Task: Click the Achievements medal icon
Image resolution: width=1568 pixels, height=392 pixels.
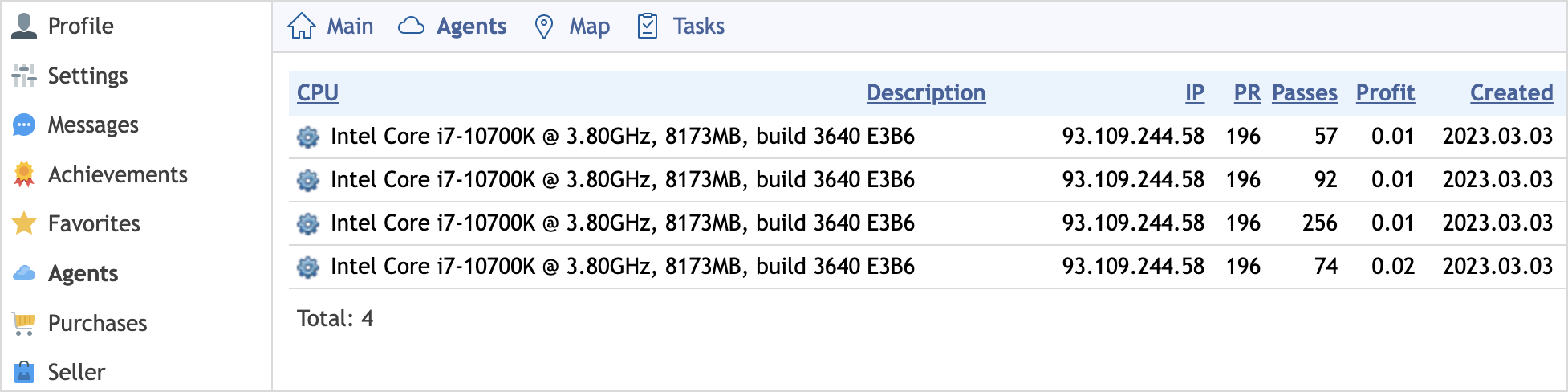Action: (24, 174)
